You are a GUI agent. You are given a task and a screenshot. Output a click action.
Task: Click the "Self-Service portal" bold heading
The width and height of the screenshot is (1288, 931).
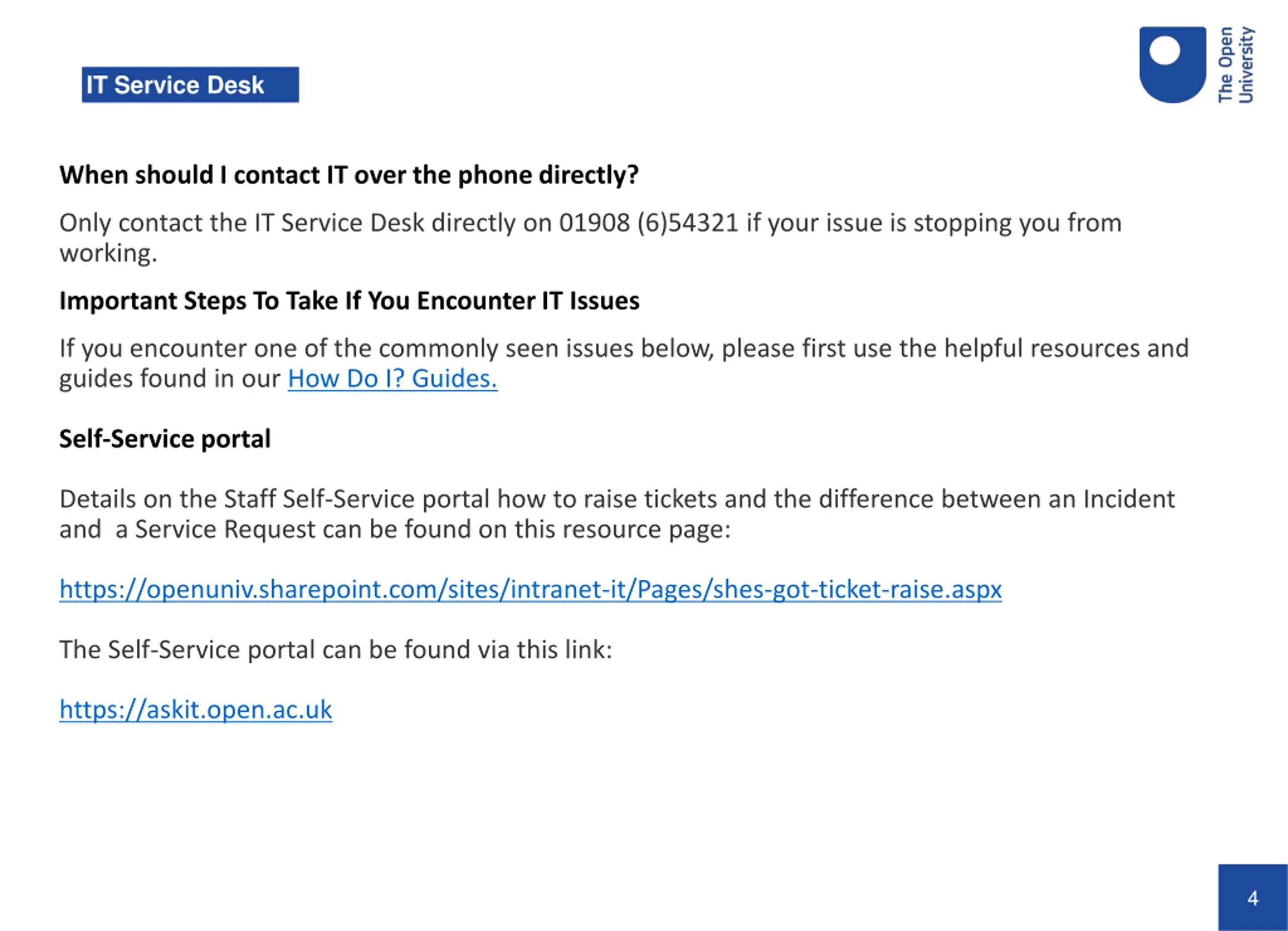pos(165,439)
